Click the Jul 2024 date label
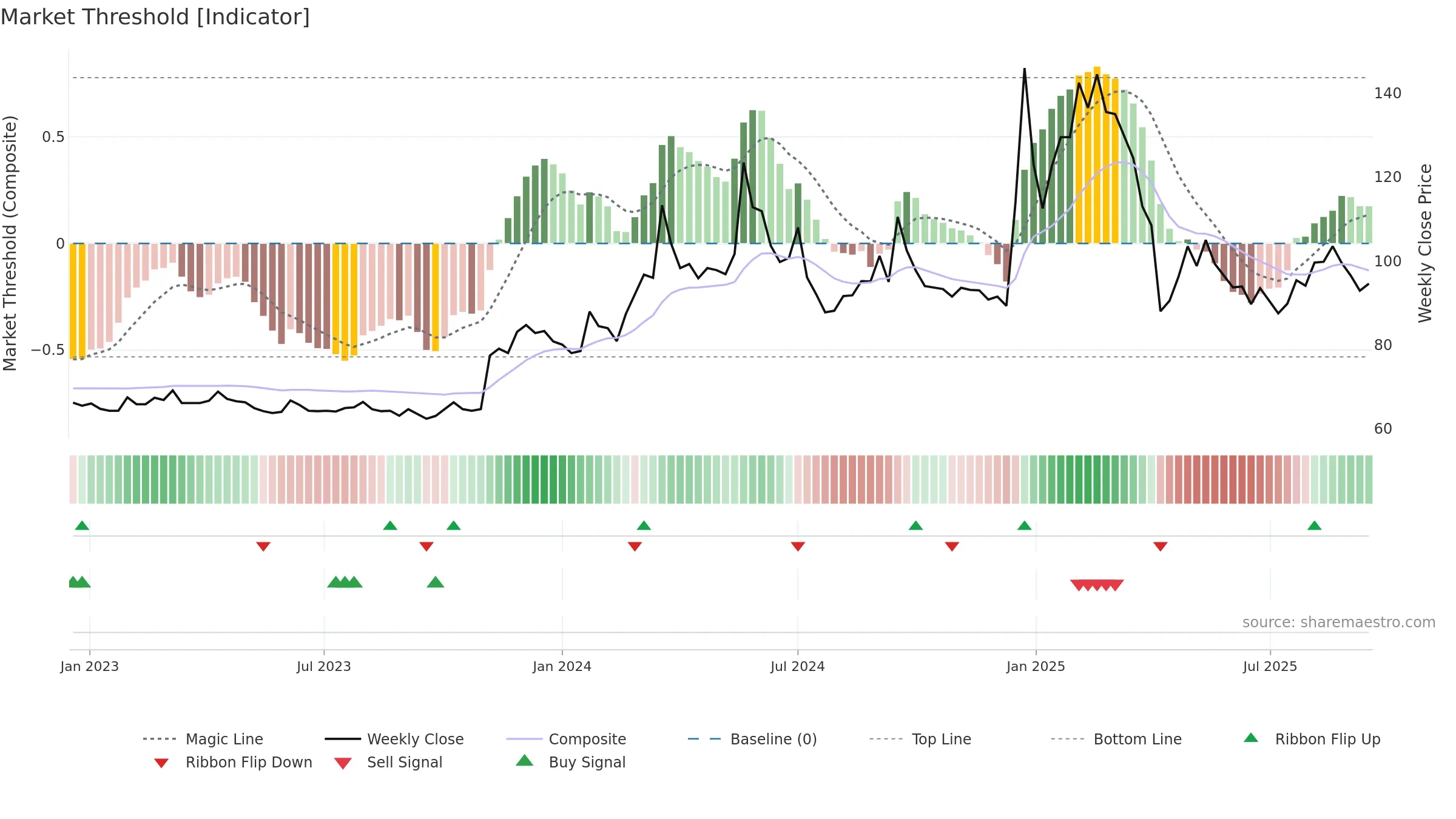Screen dimensions: 1456x819 pyautogui.click(x=798, y=667)
